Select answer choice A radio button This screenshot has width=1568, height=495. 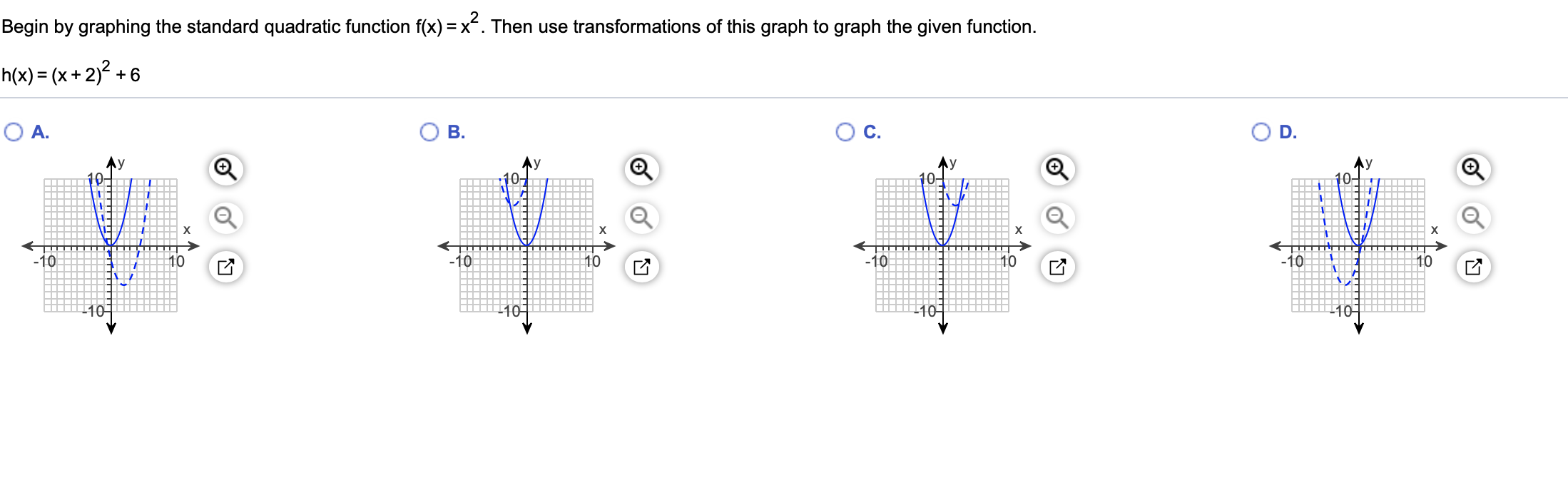14,132
